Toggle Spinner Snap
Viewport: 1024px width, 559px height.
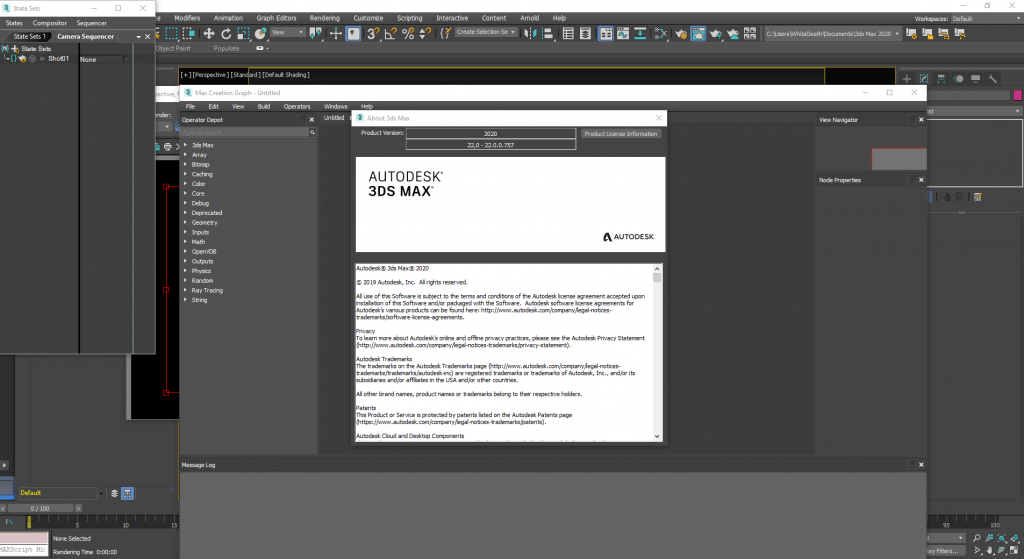click(425, 33)
